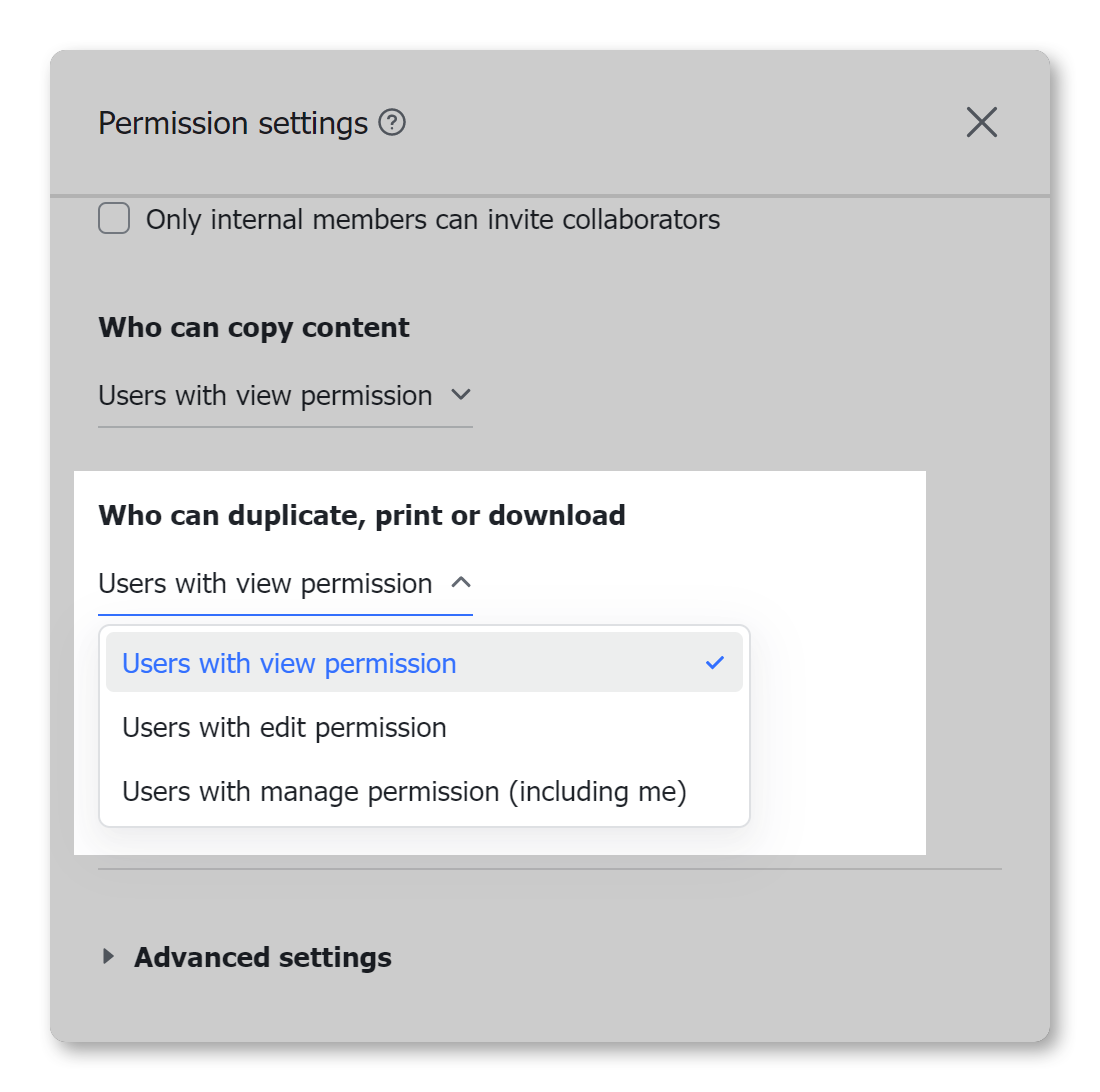Select Users with edit permission option
The height and width of the screenshot is (1092, 1100).
pos(283,727)
